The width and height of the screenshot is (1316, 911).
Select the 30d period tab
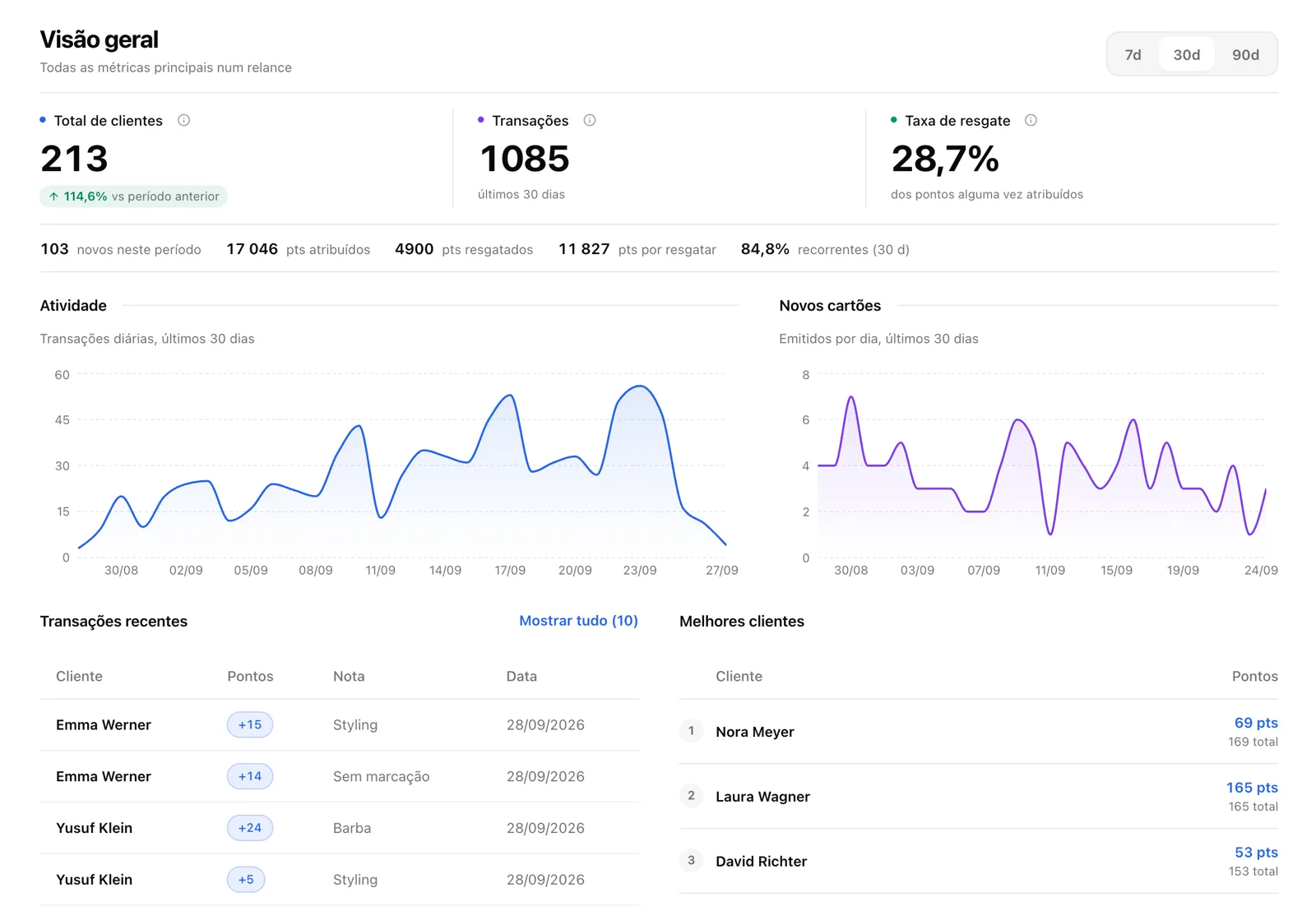tap(1186, 54)
